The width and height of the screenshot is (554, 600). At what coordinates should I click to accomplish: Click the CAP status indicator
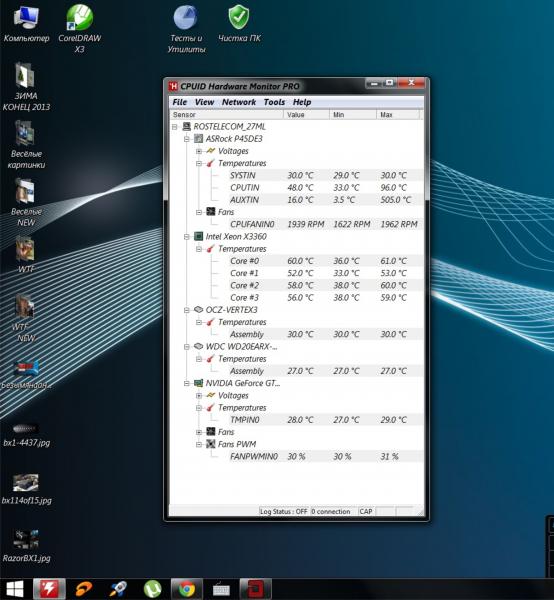click(366, 511)
